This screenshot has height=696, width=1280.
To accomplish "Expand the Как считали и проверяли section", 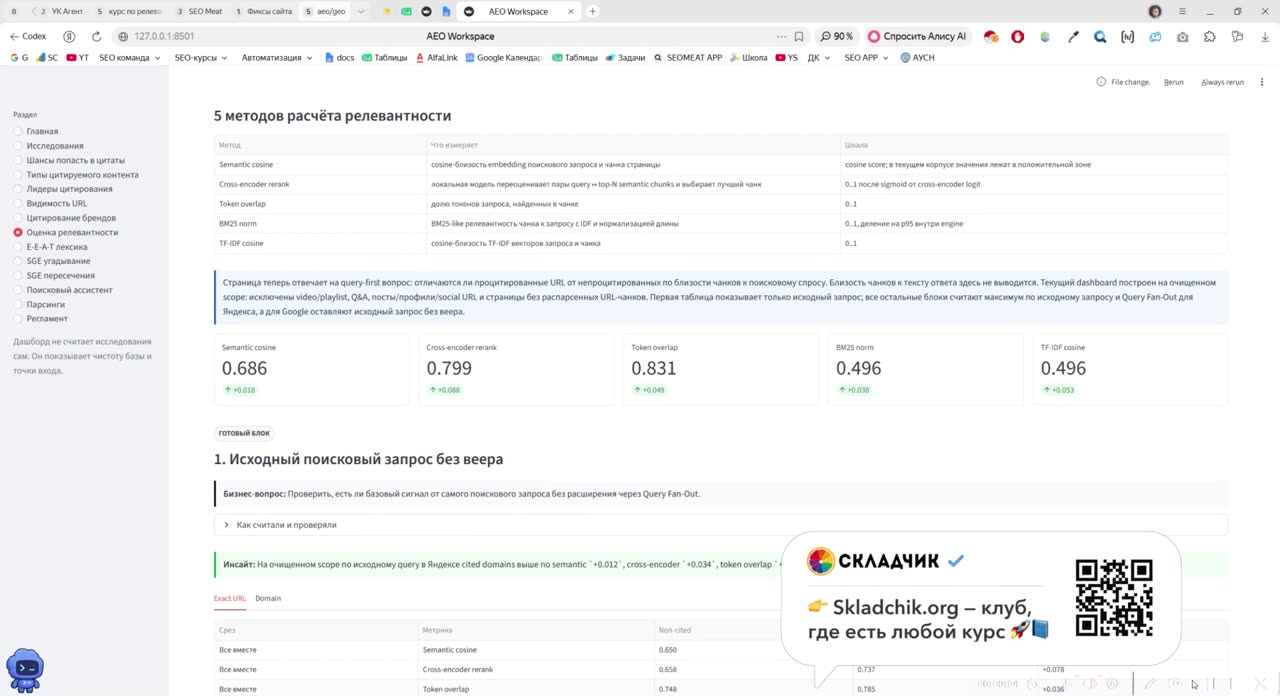I will [720, 525].
